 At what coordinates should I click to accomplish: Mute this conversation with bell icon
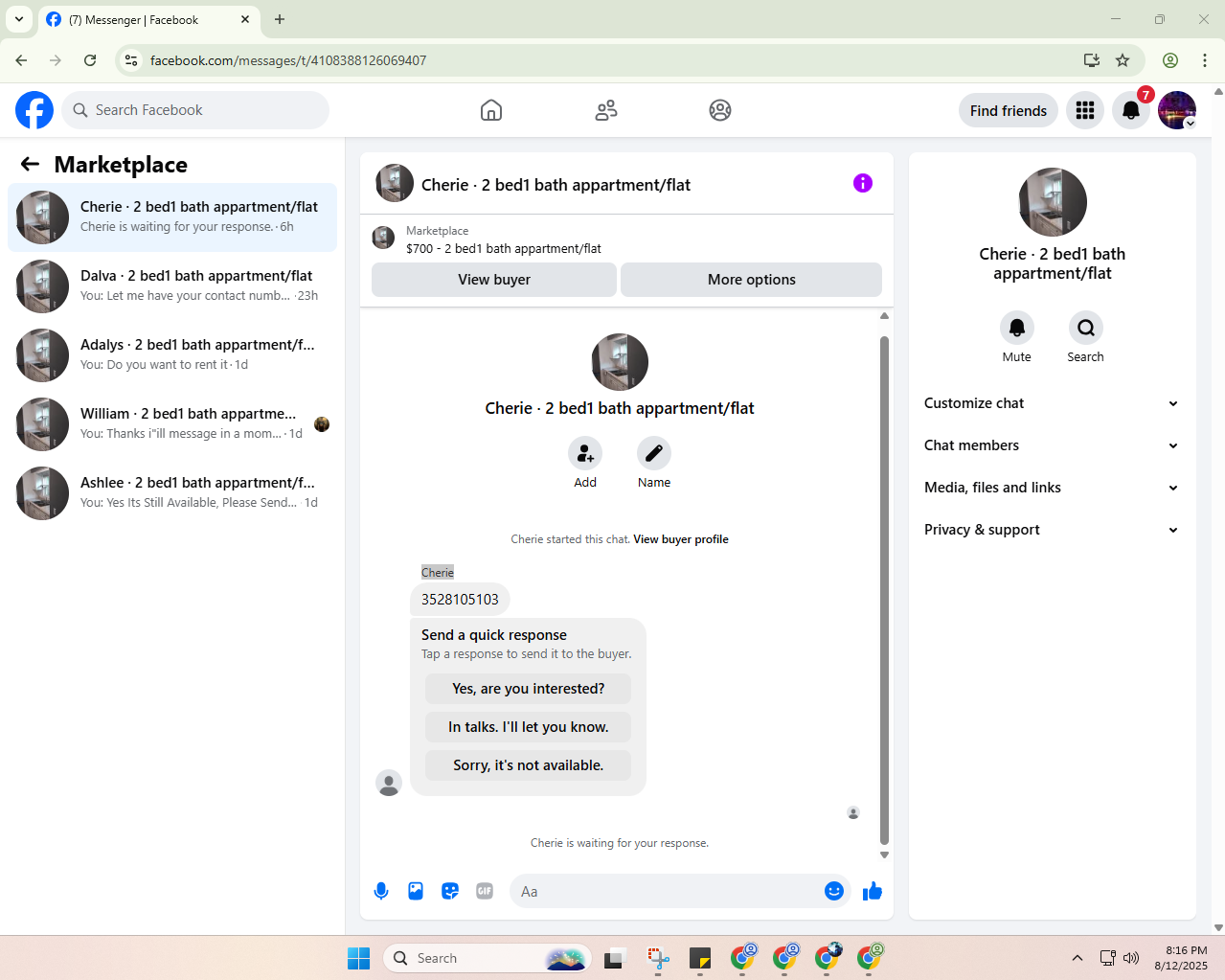pos(1017,329)
